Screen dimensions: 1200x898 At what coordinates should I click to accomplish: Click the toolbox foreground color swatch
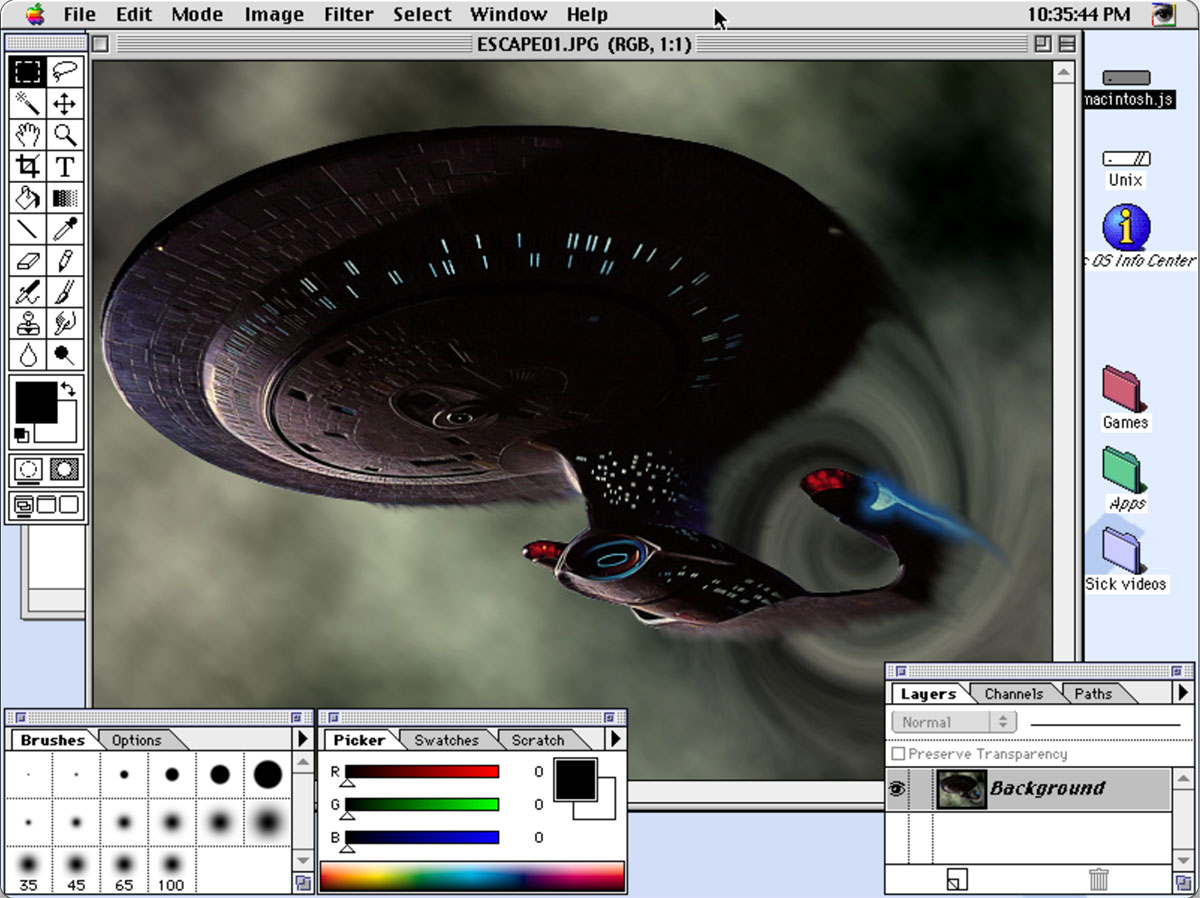click(35, 401)
